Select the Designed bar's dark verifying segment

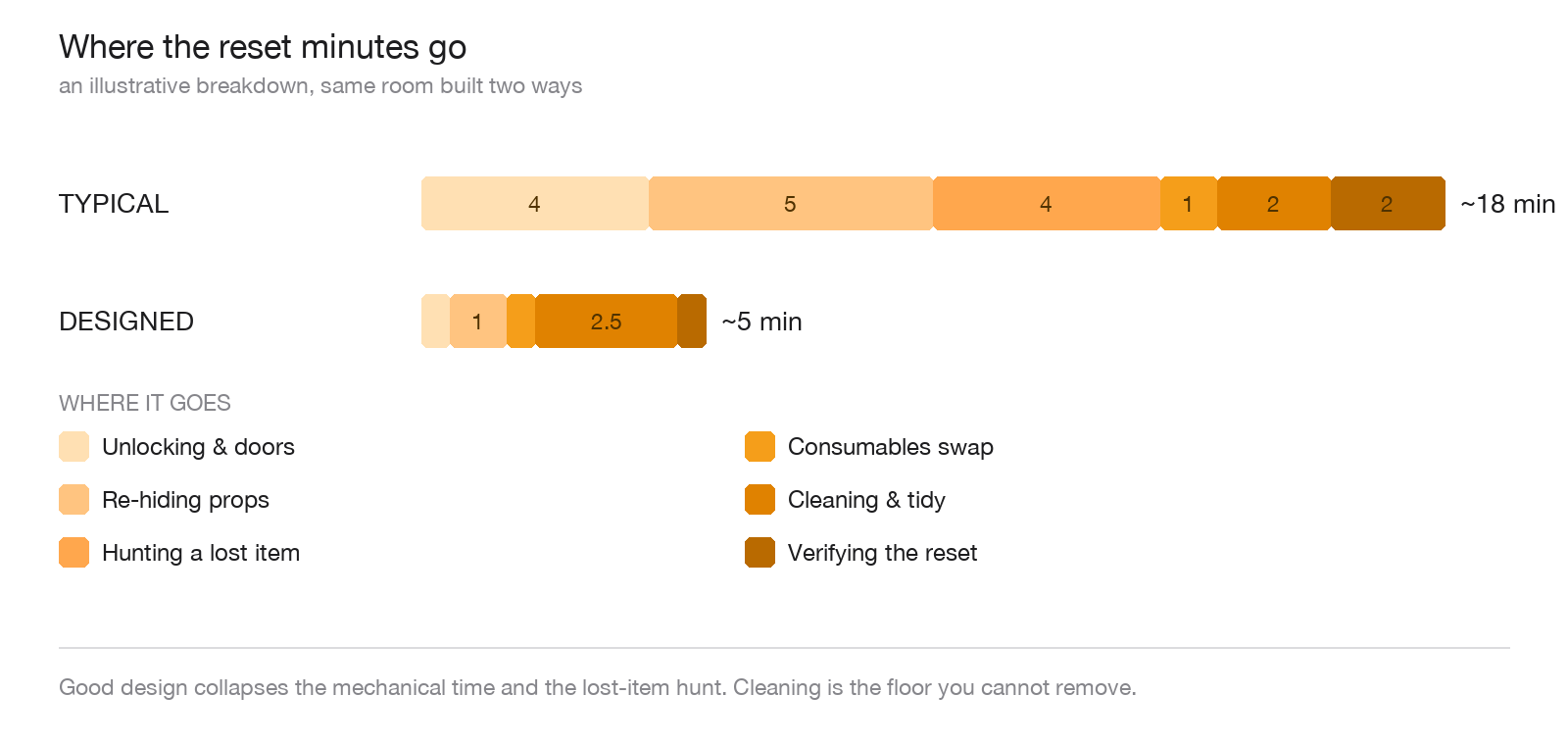pos(692,322)
